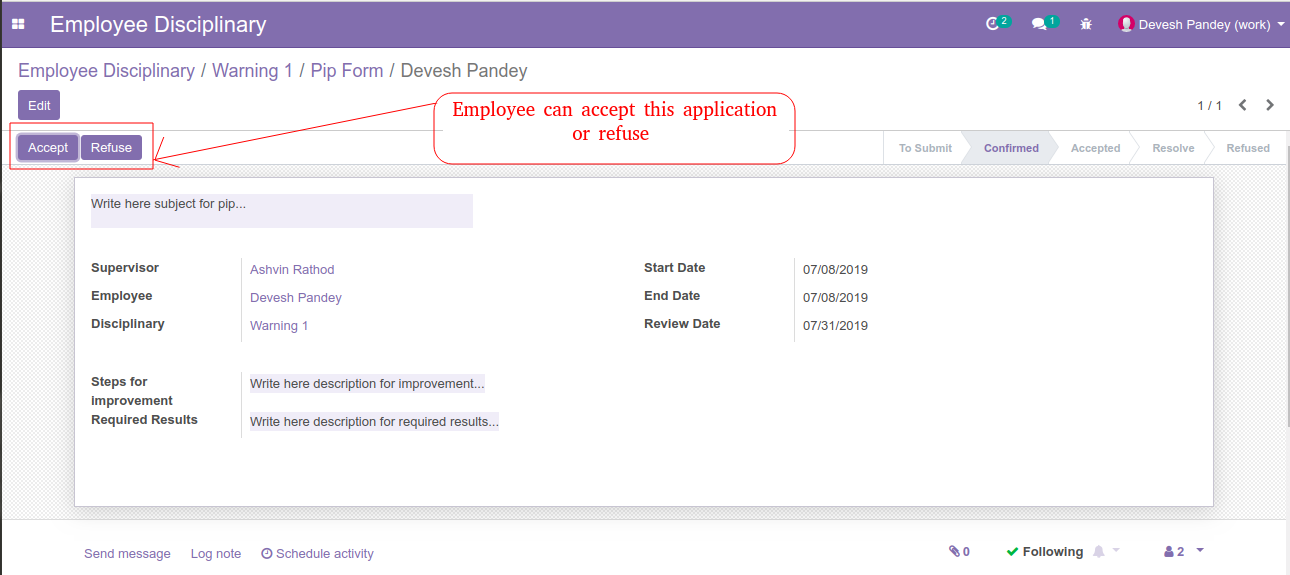This screenshot has width=1290, height=575.
Task: Select the Accepted status stage
Action: [x=1095, y=148]
